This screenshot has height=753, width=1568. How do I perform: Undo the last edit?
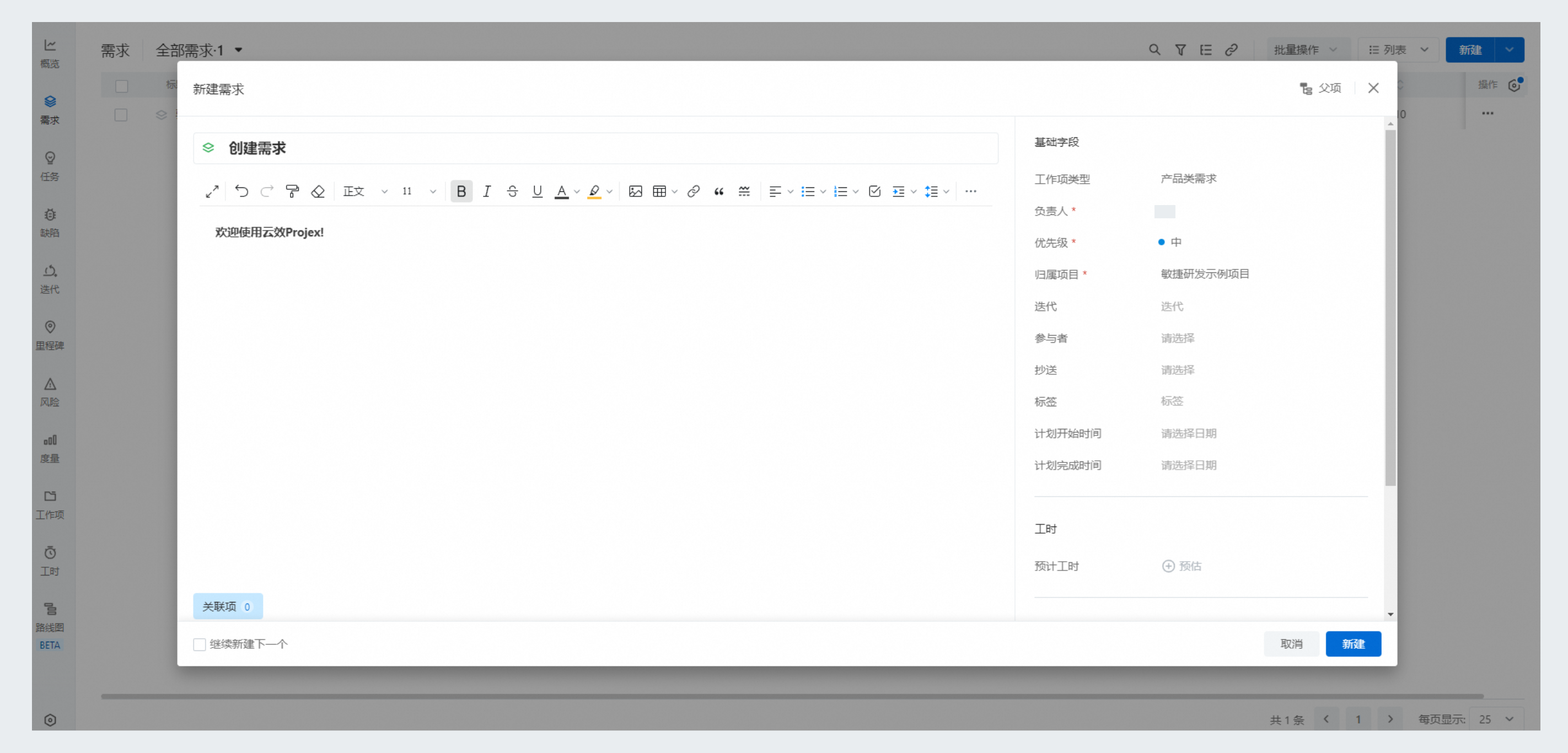[241, 192]
